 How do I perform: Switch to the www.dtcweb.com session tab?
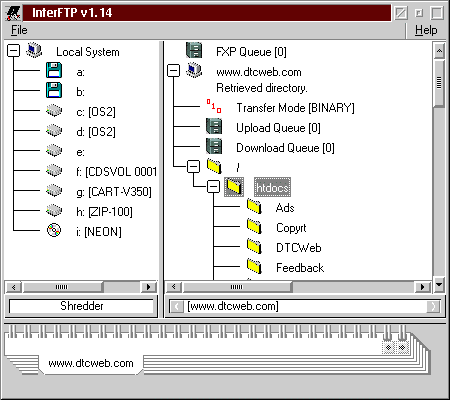click(x=91, y=363)
